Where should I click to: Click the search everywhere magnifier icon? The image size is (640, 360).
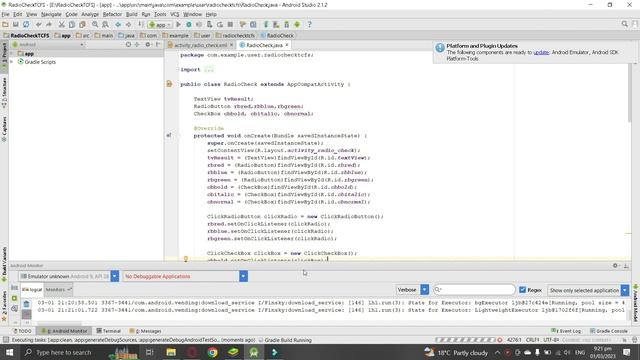click(624, 24)
